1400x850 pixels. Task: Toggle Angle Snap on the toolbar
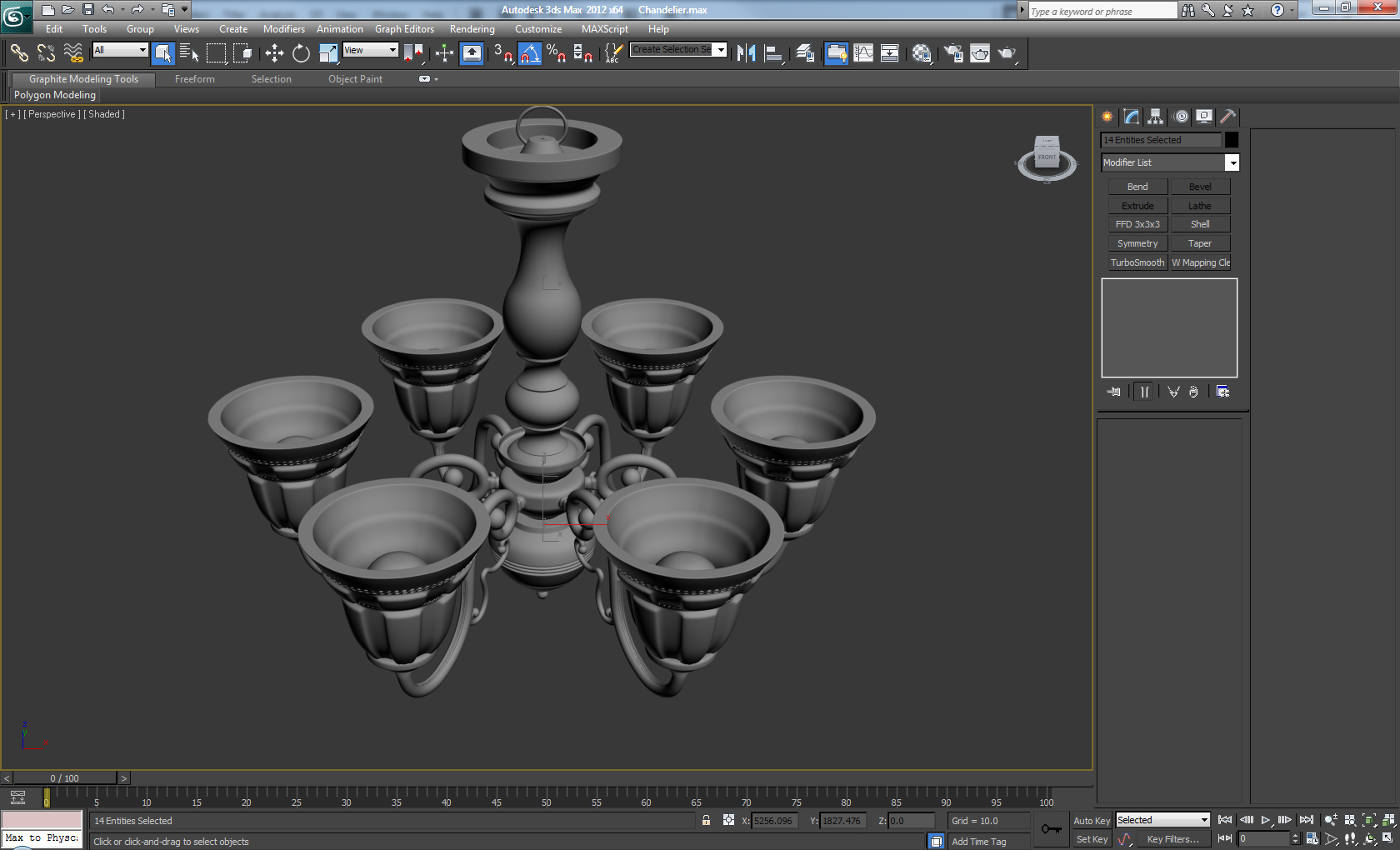point(529,53)
